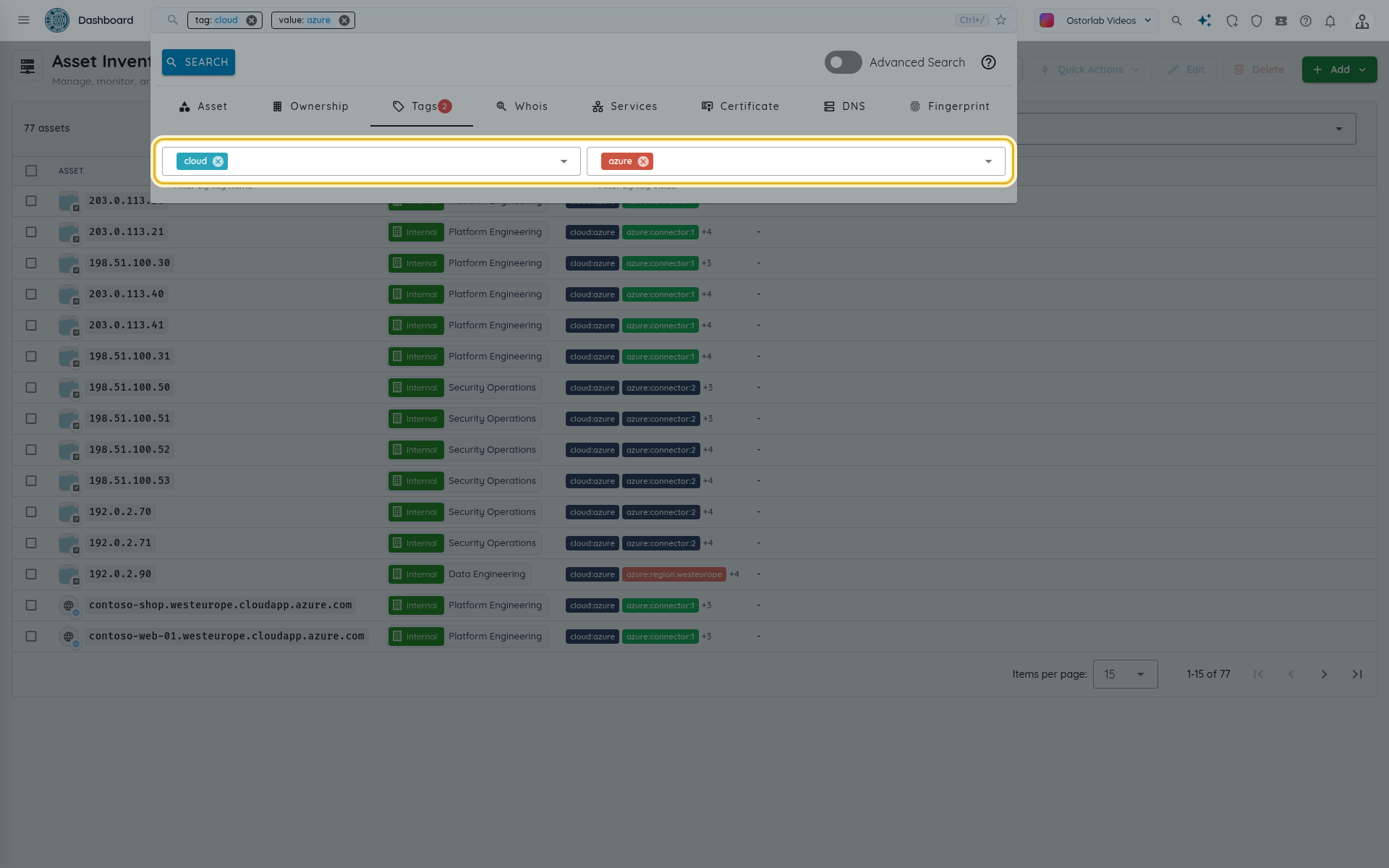The width and height of the screenshot is (1389, 868).
Task: Click the top bar search magnifier icon
Action: (x=1177, y=21)
